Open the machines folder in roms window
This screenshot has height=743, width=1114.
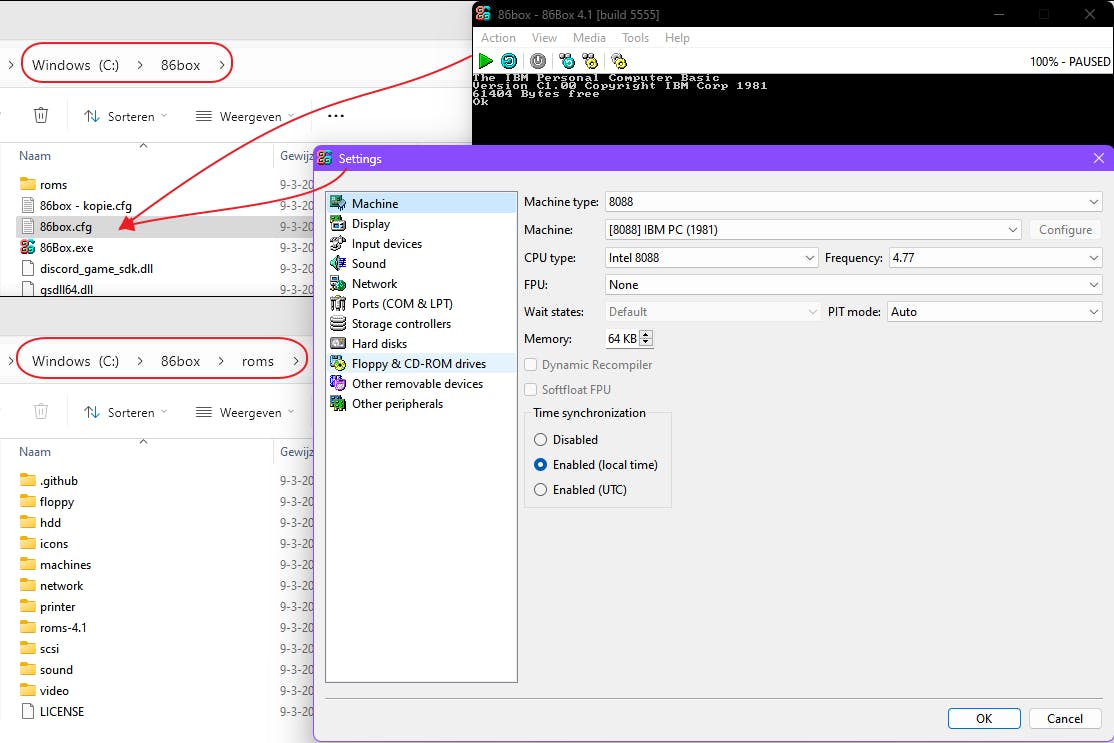65,565
